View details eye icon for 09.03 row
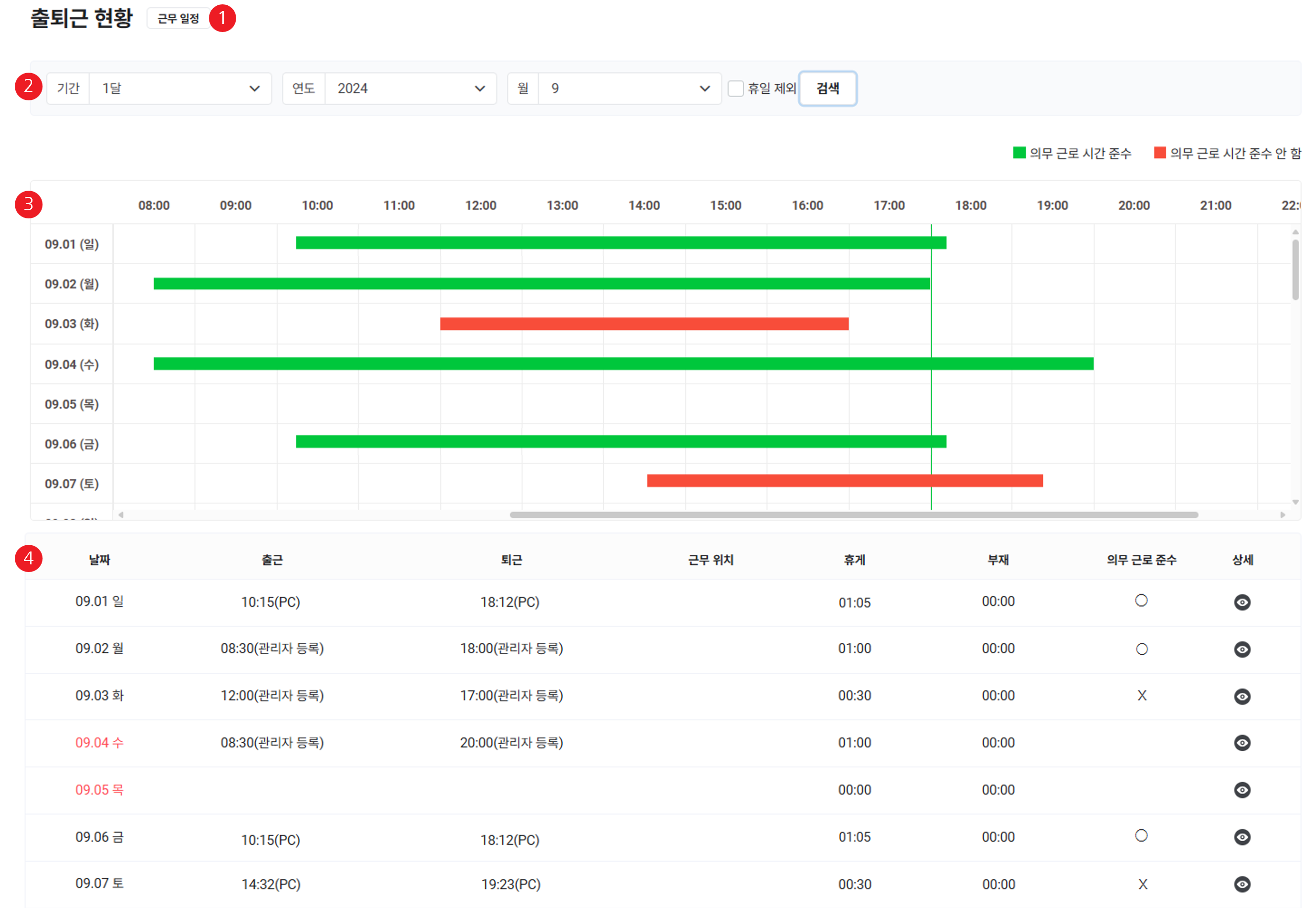1316x908 pixels. [x=1241, y=696]
